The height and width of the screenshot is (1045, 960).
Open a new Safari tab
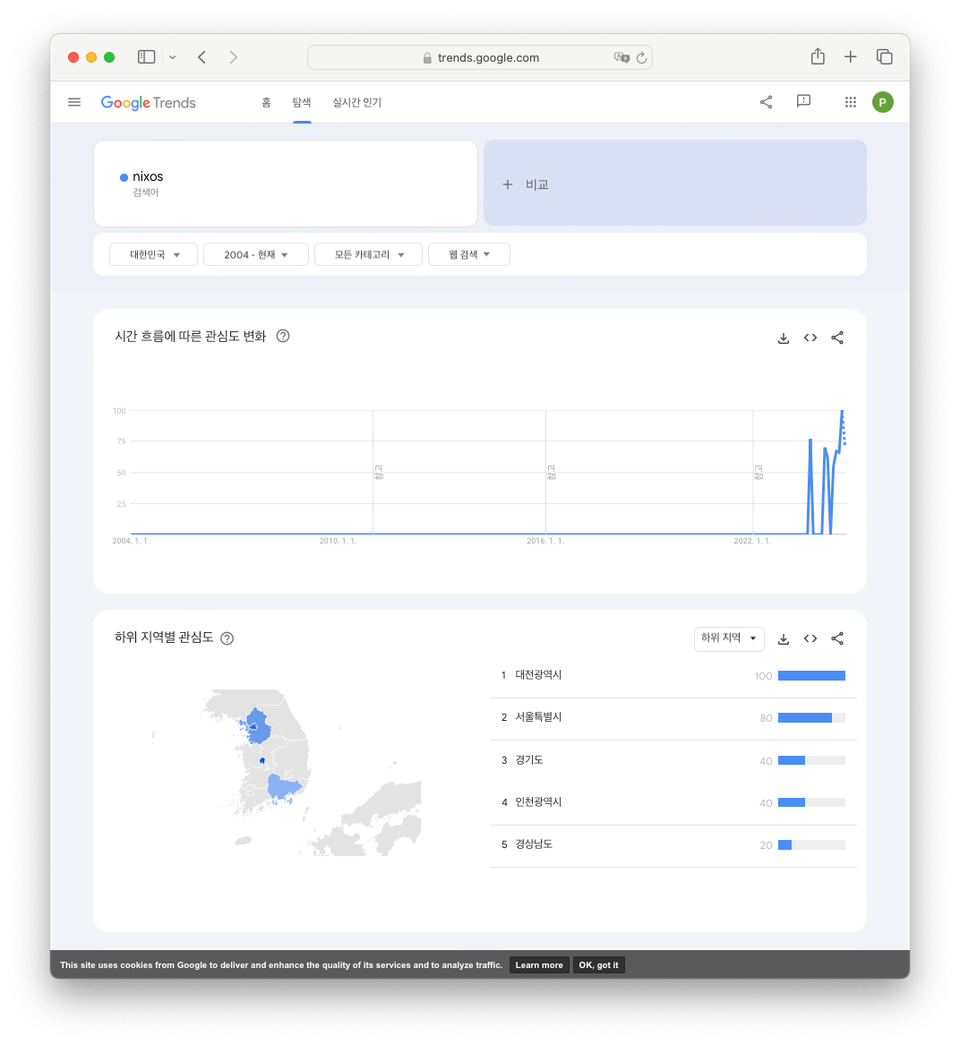850,57
